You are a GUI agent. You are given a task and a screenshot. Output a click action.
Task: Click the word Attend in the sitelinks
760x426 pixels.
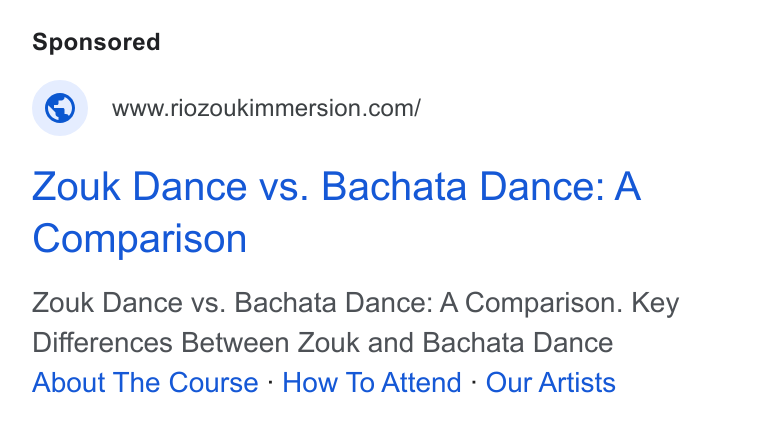coord(421,382)
